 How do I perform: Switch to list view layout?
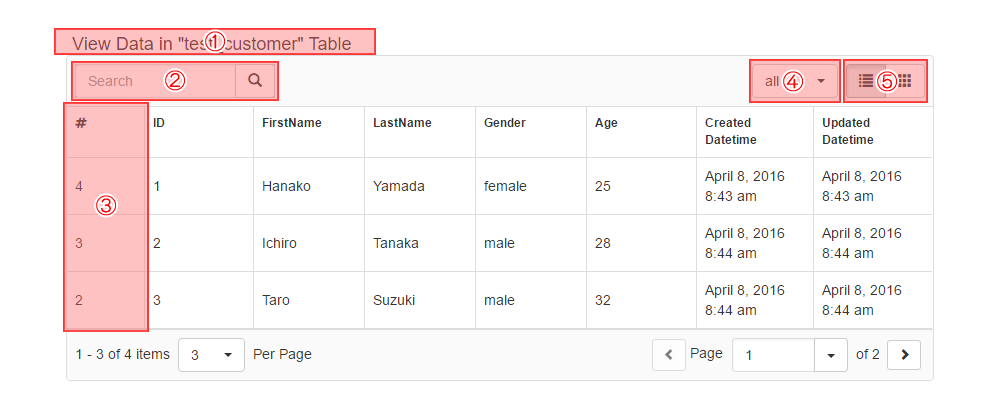pos(866,81)
